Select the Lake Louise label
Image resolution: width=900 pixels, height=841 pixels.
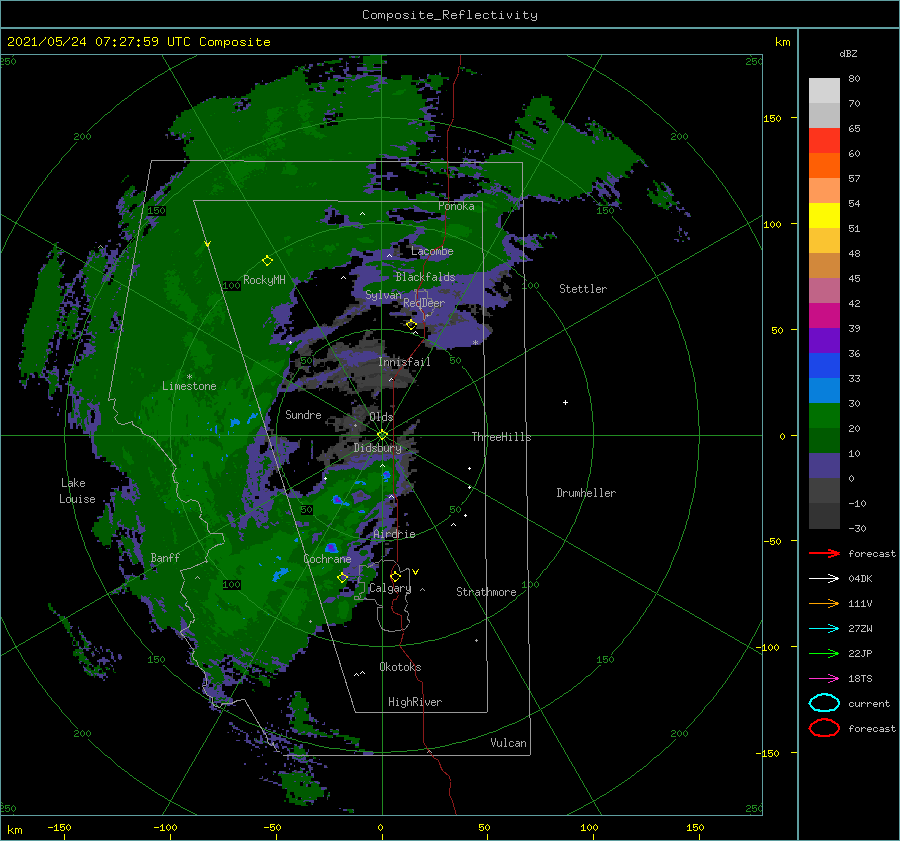(x=77, y=491)
